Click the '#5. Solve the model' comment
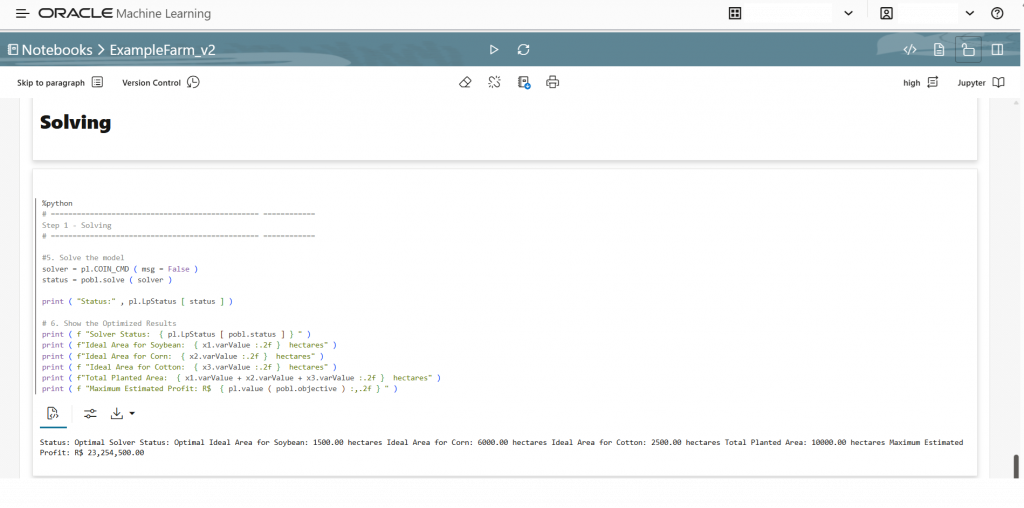The height and width of the screenshot is (508, 1024). 83,258
